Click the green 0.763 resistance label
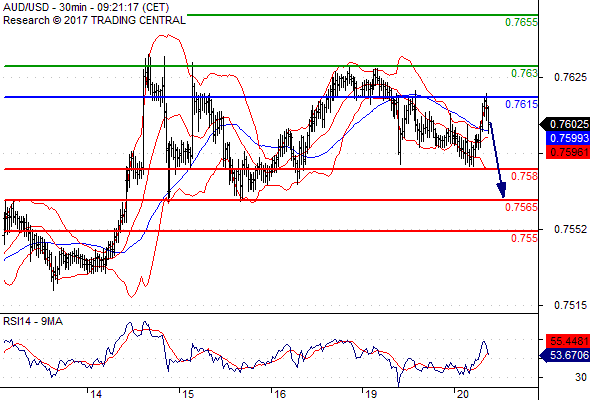 [524, 73]
